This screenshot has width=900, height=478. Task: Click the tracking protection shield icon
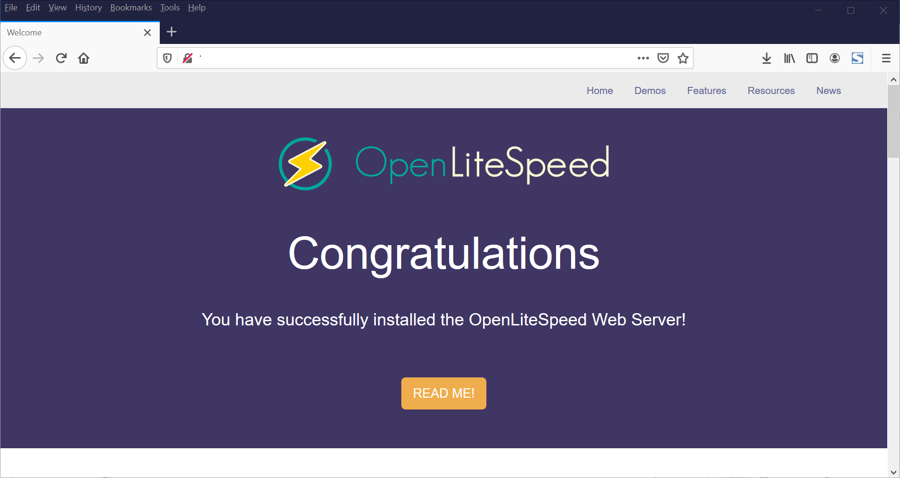tap(167, 58)
